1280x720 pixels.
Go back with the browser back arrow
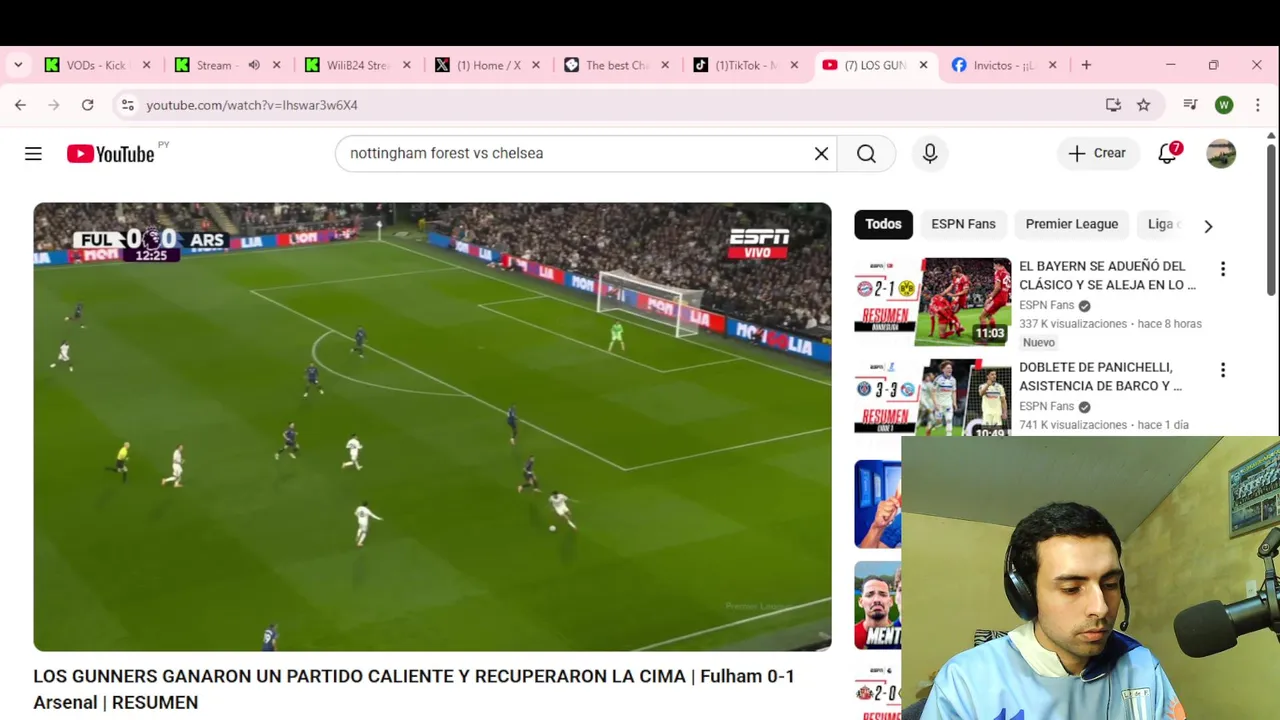20,105
